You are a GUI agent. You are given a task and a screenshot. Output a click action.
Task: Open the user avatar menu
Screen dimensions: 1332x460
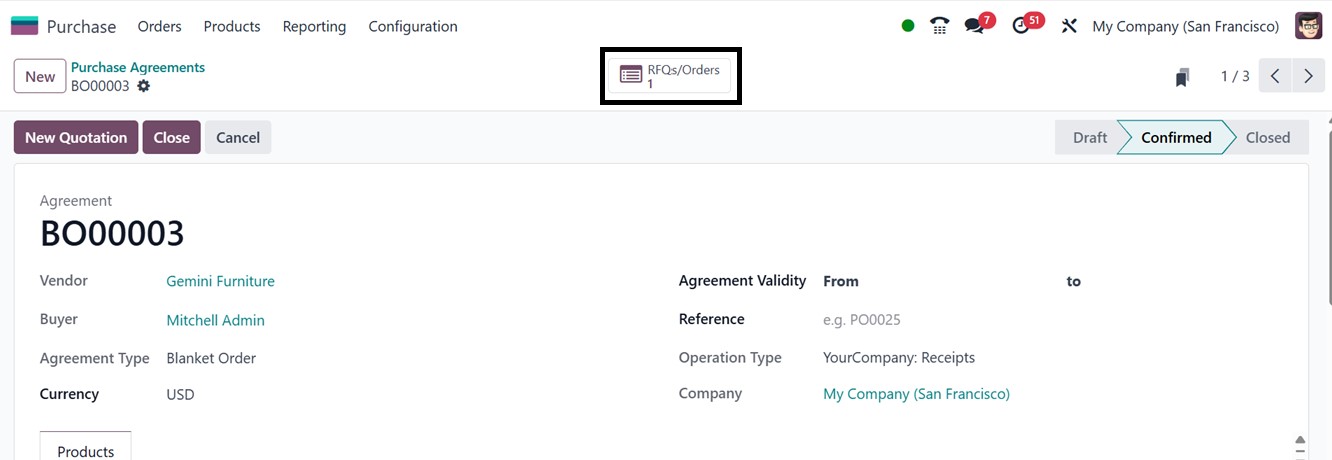point(1308,26)
